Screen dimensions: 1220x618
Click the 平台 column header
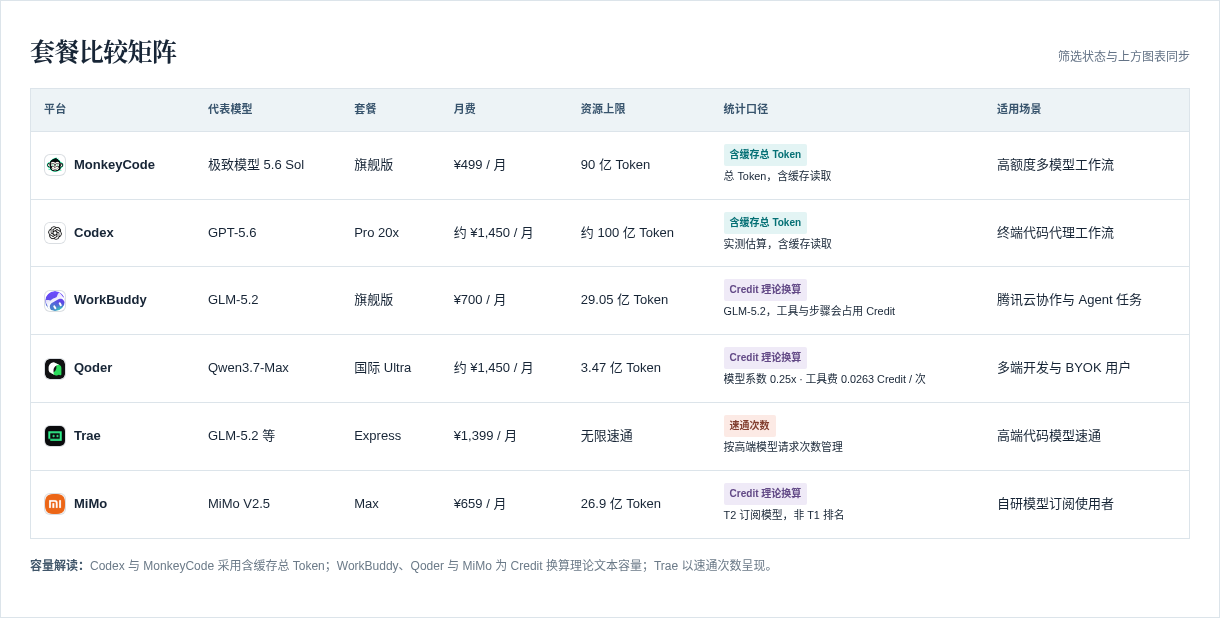[55, 109]
